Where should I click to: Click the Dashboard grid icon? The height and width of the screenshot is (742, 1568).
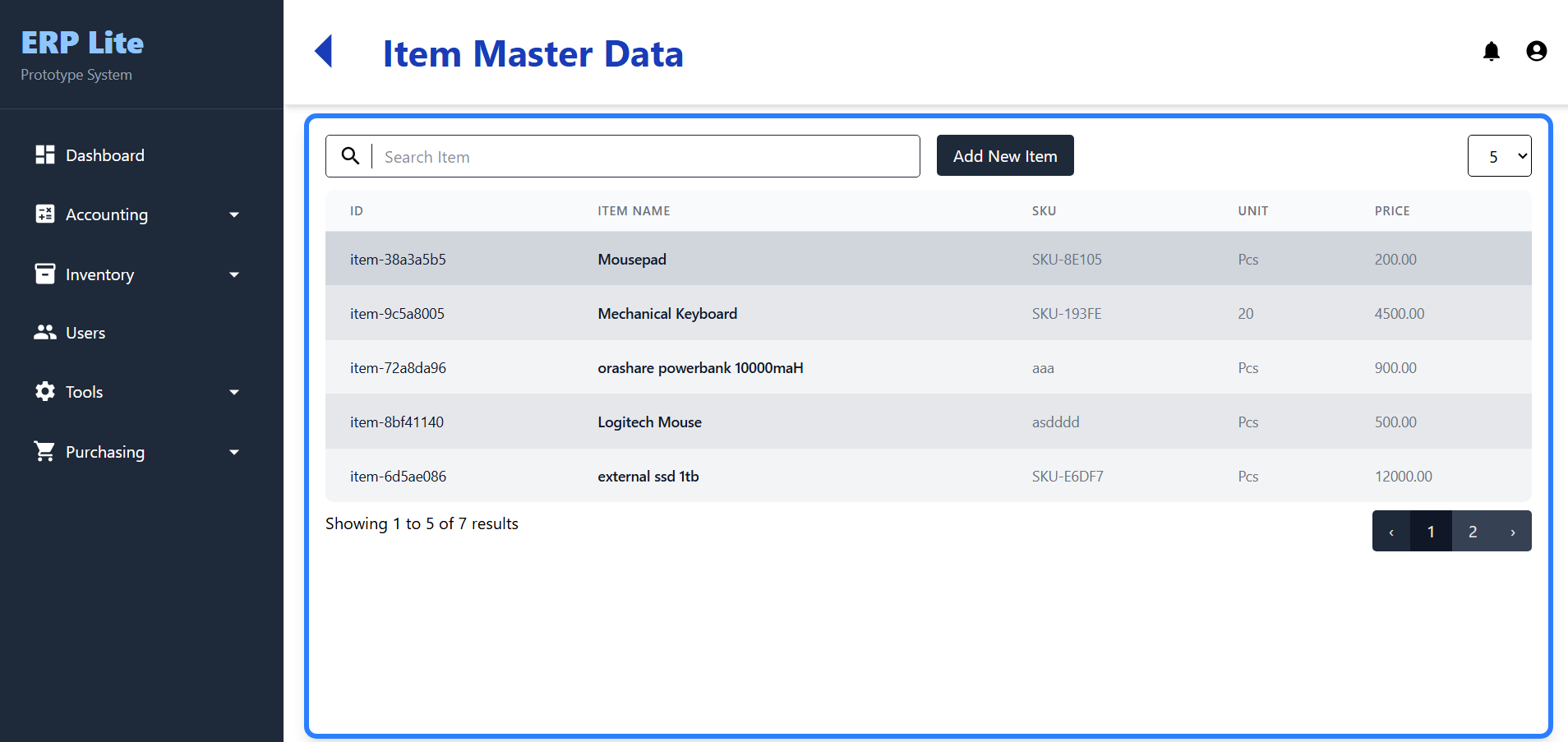[x=45, y=154]
